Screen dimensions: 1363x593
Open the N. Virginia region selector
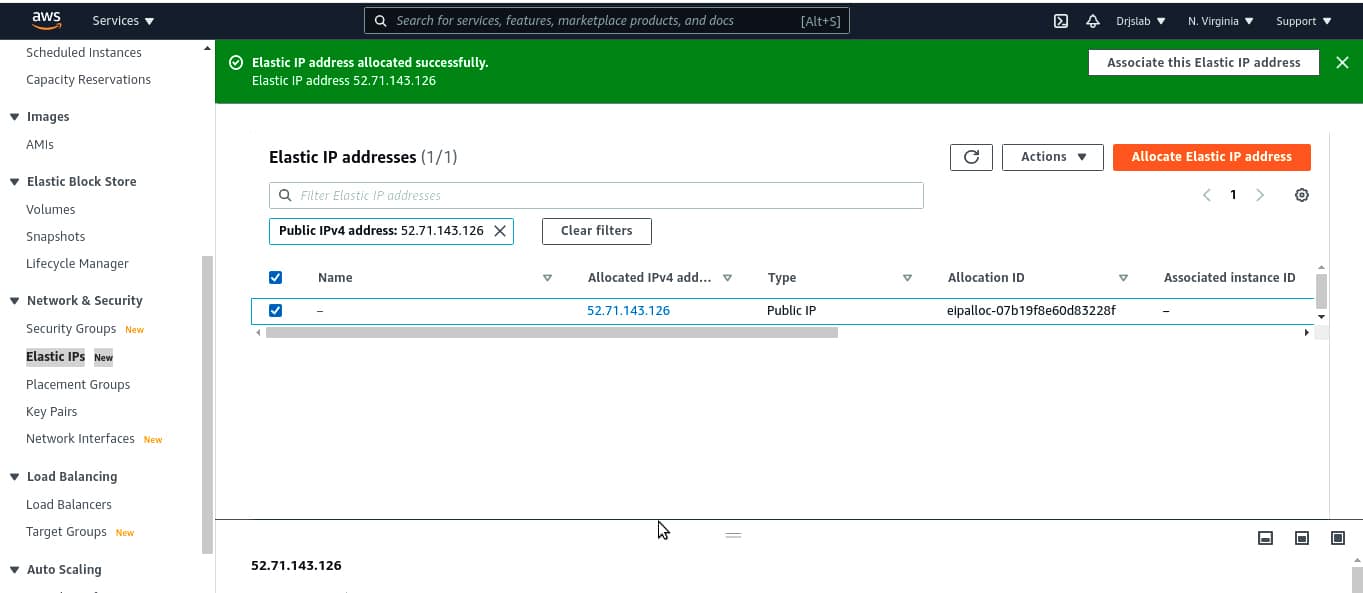[1220, 21]
